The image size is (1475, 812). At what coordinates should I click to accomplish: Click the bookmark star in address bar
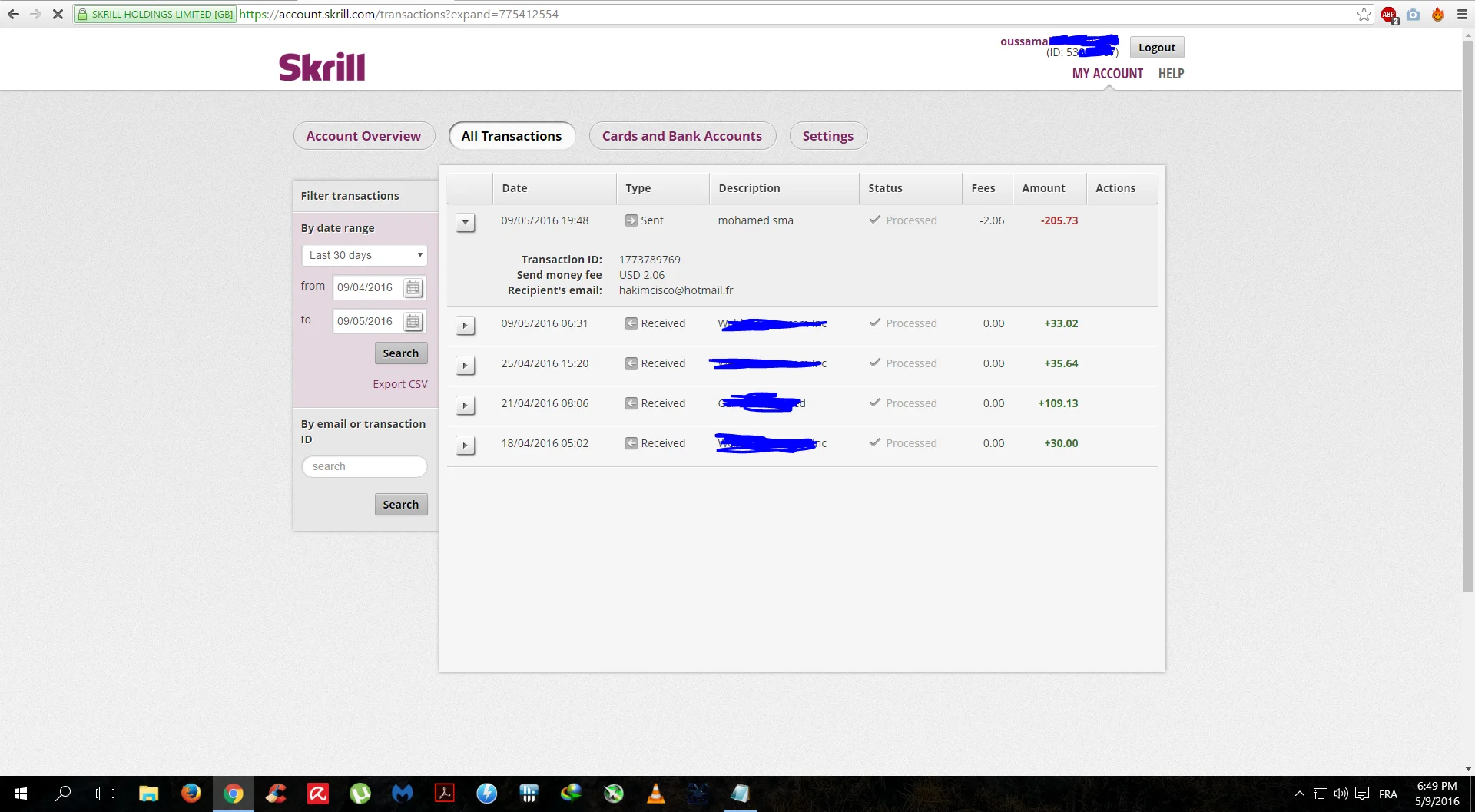tap(1364, 15)
